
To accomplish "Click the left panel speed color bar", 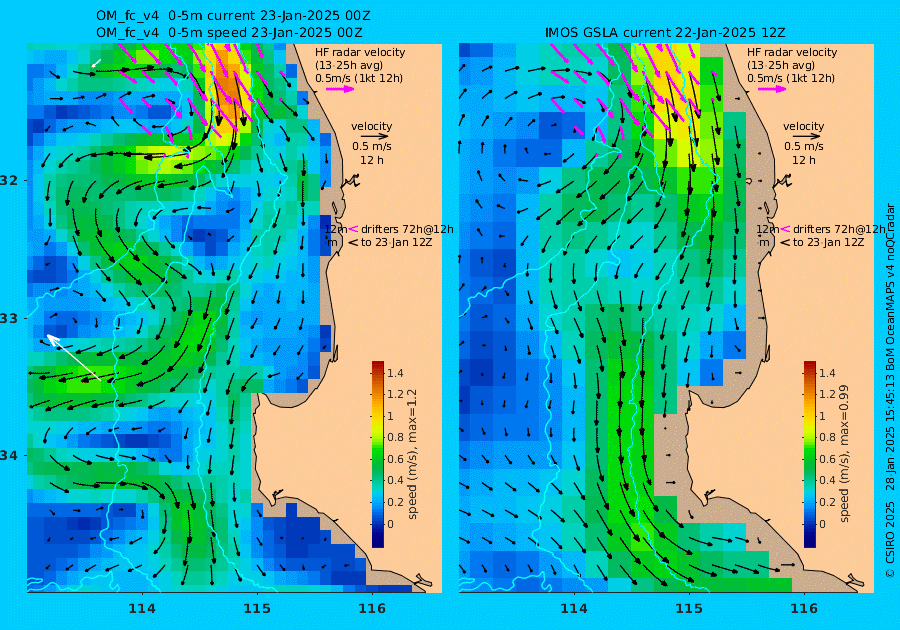I will click(x=378, y=454).
